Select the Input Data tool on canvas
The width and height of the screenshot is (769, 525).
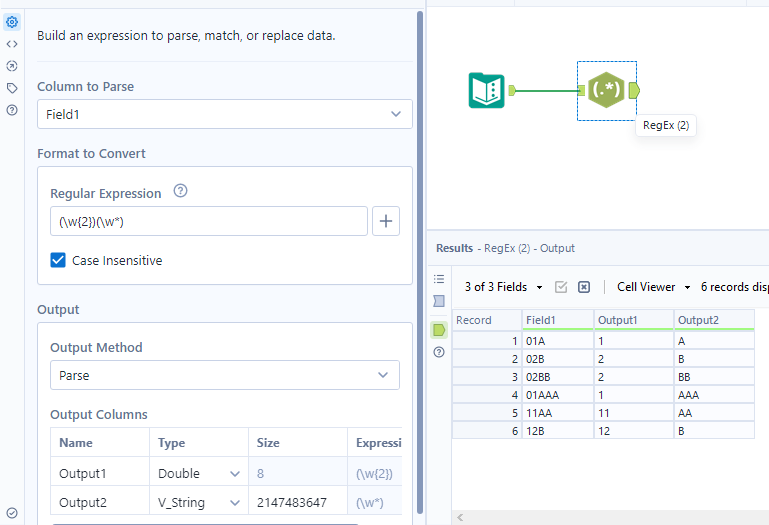487,91
